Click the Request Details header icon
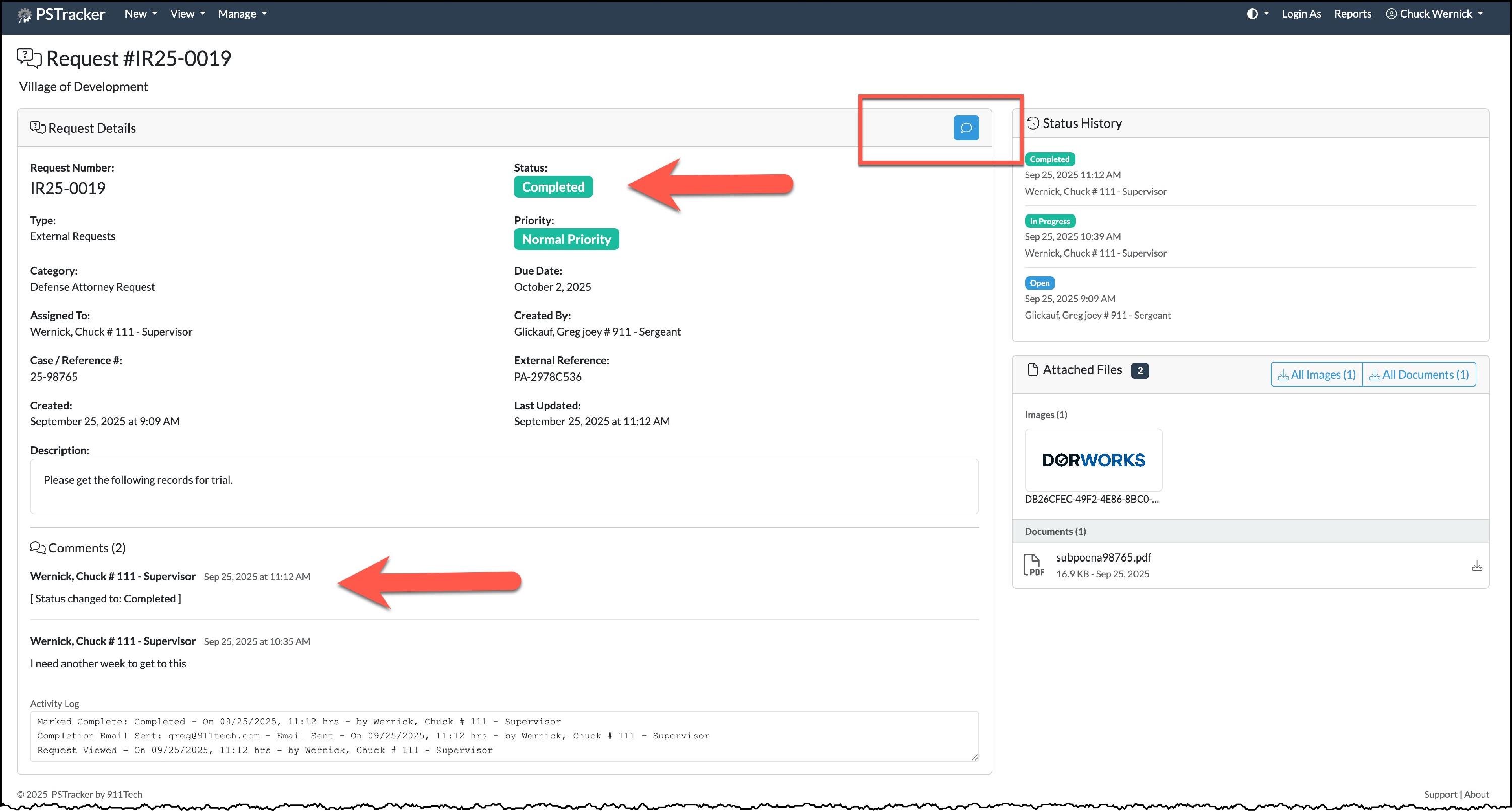This screenshot has width=1512, height=811. coord(38,128)
